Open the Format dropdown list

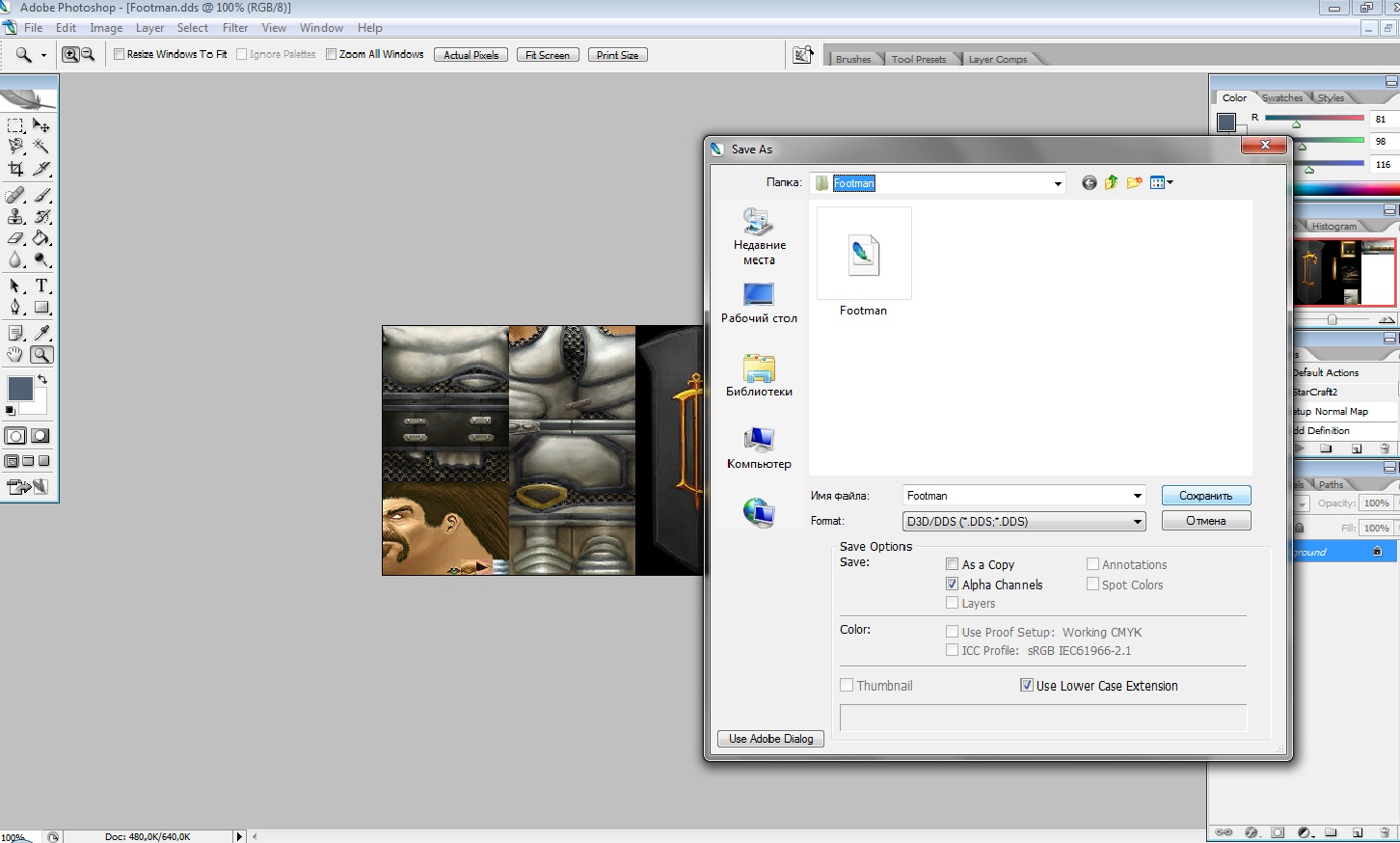[x=1138, y=521]
